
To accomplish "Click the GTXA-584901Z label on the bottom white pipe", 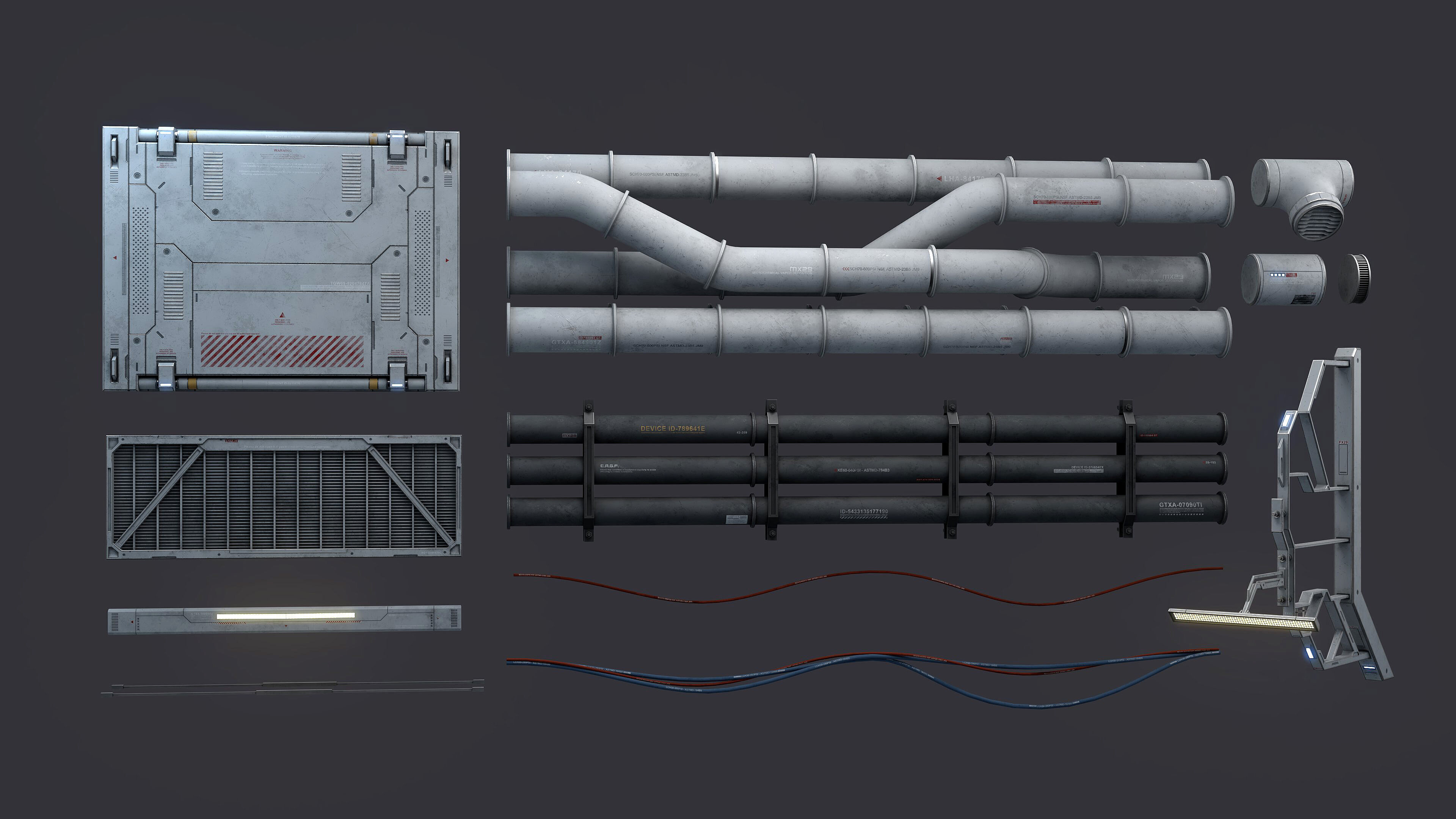I will [576, 342].
